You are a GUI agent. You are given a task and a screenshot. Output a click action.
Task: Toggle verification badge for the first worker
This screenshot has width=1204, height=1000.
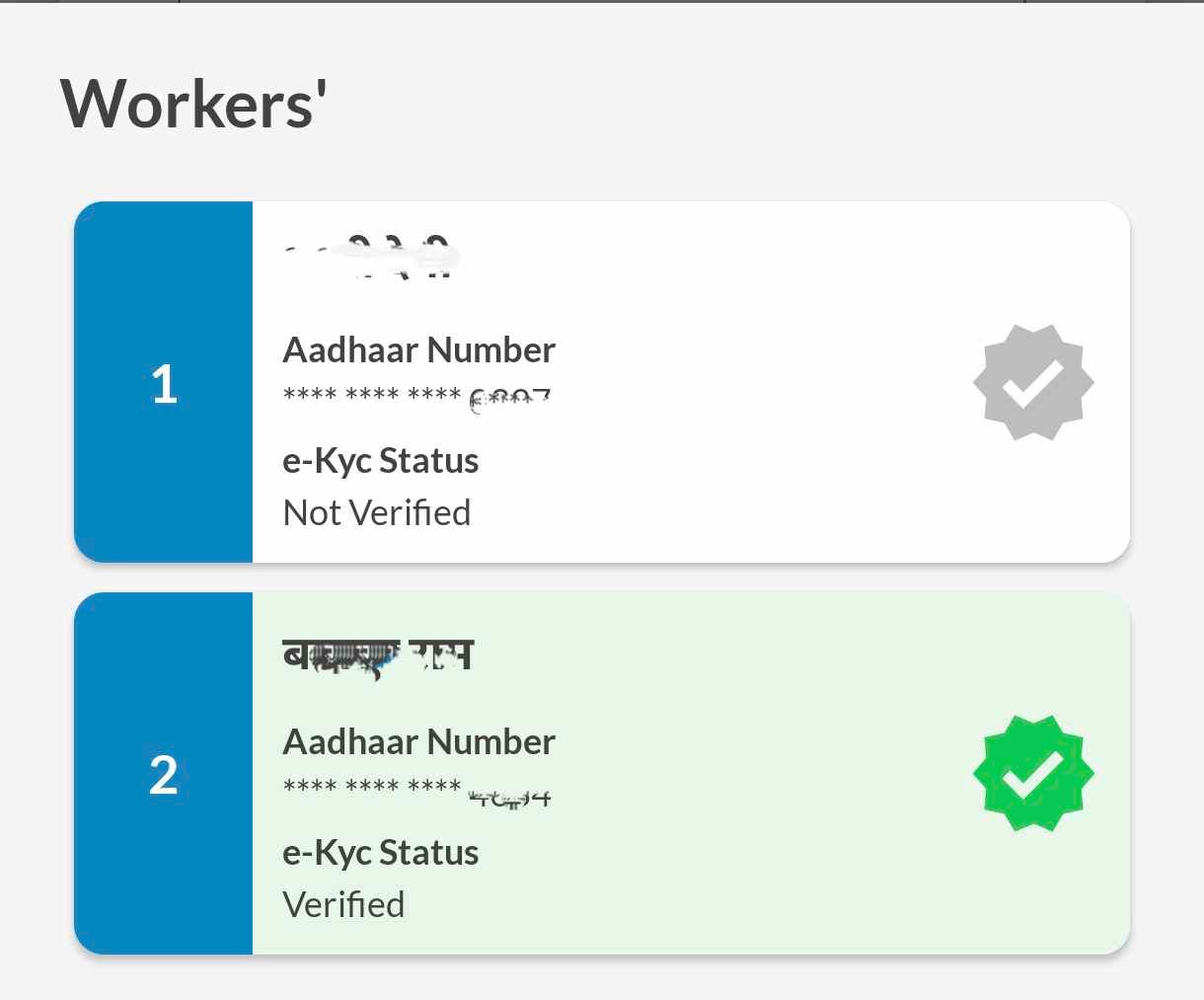1033,382
